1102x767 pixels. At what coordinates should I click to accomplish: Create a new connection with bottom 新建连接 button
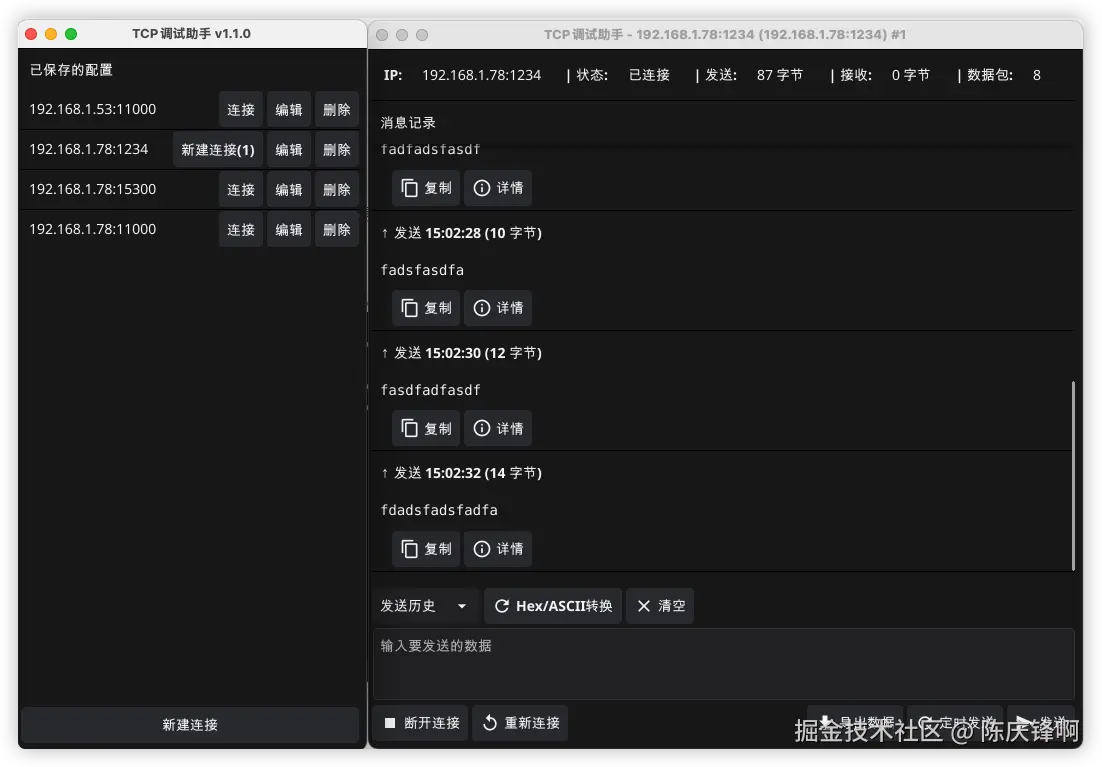point(189,725)
